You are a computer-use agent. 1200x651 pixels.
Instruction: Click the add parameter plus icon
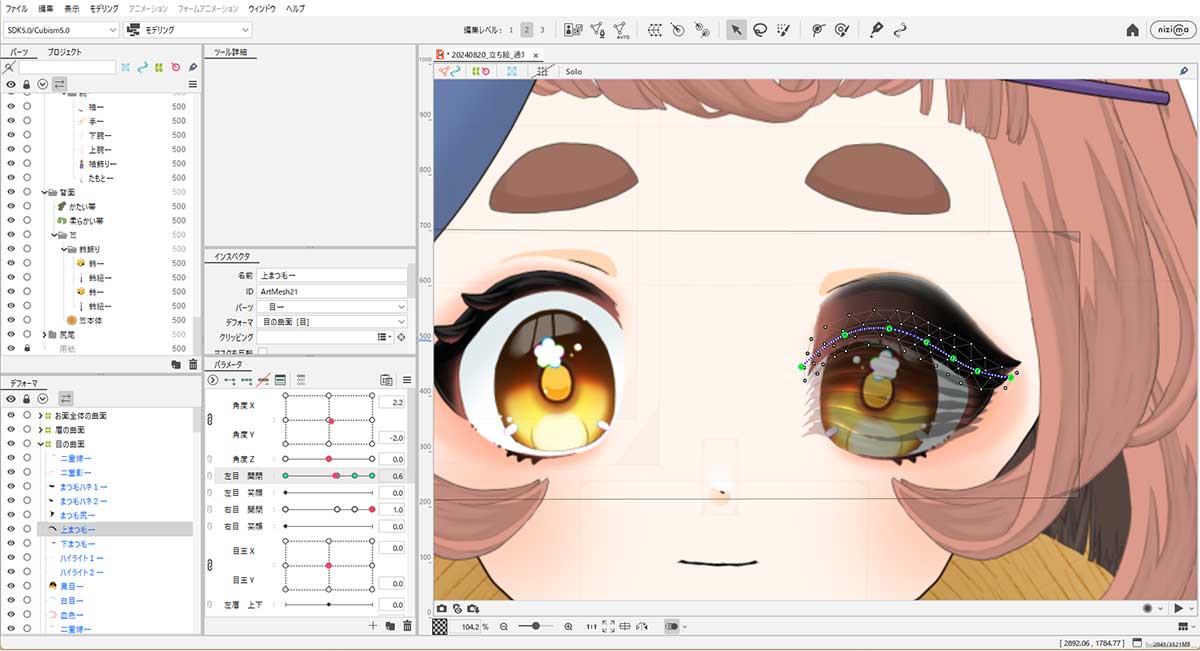(x=373, y=625)
